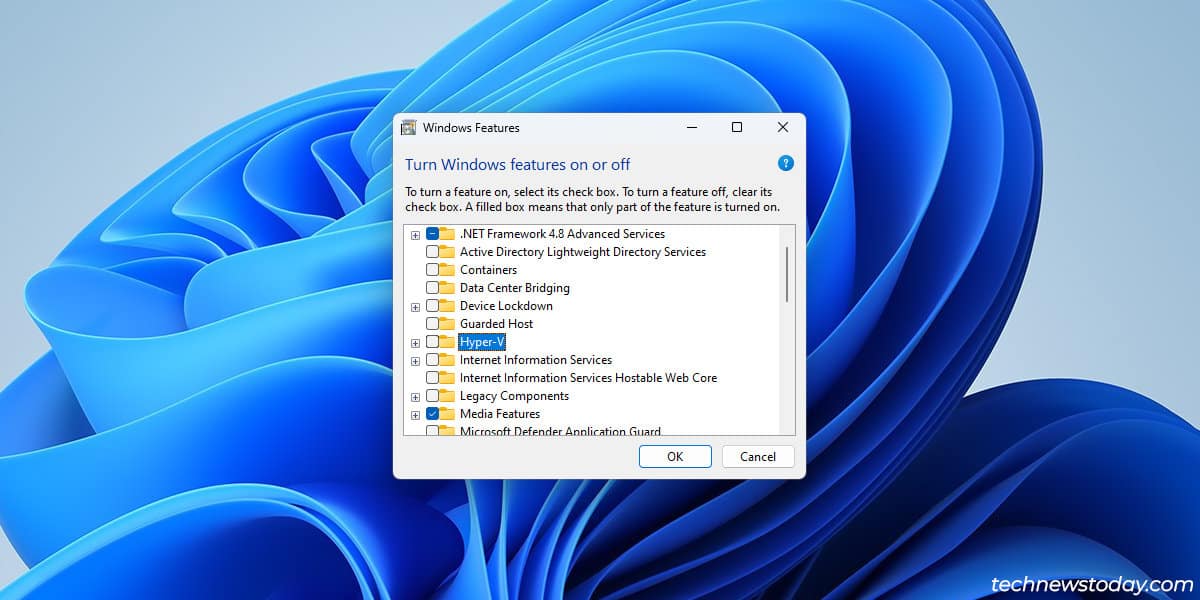Click the Cancel button
This screenshot has height=600, width=1200.
758,456
